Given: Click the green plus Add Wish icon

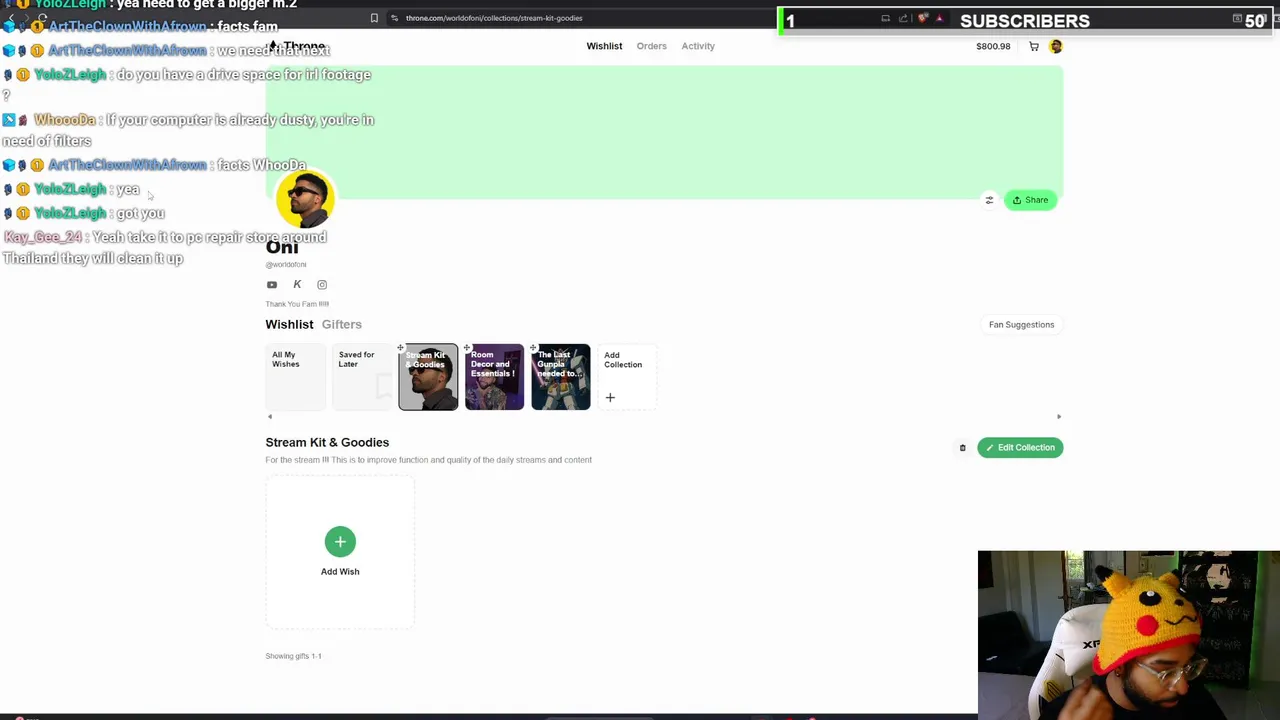Looking at the screenshot, I should point(340,542).
